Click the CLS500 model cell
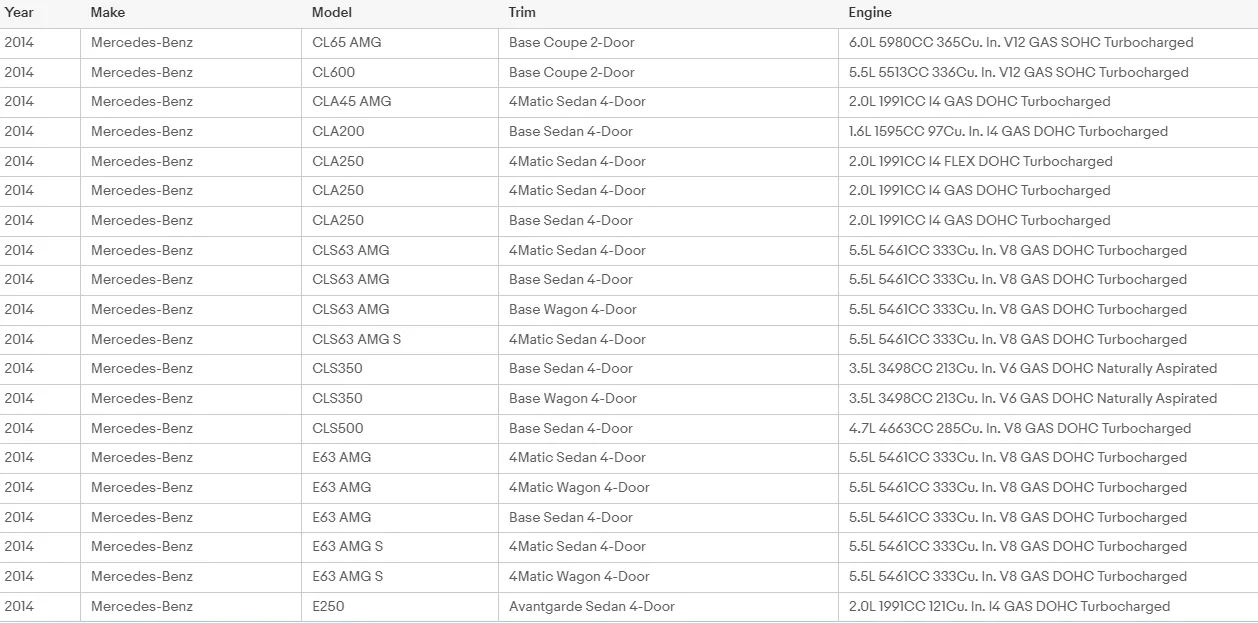The height and width of the screenshot is (623, 1258). 400,428
